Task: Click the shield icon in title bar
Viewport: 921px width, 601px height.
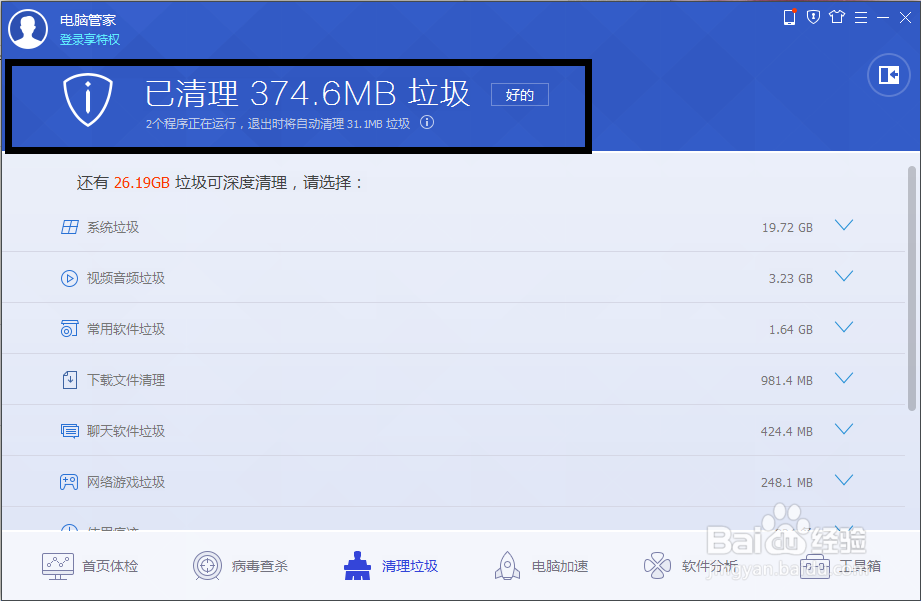Action: (x=813, y=17)
